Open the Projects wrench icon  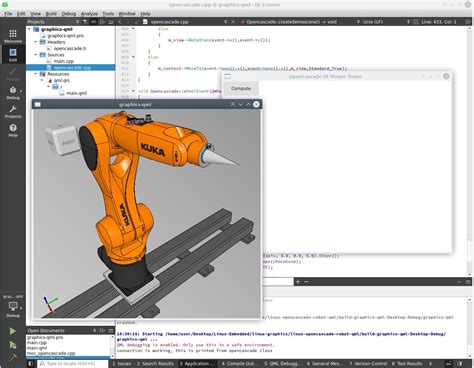pyautogui.click(x=13, y=112)
